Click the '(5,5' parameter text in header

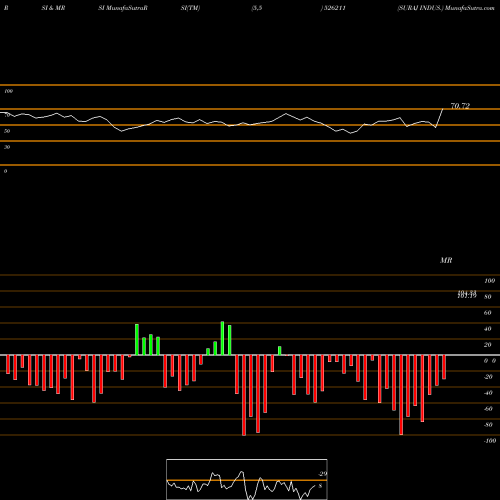[x=257, y=8]
